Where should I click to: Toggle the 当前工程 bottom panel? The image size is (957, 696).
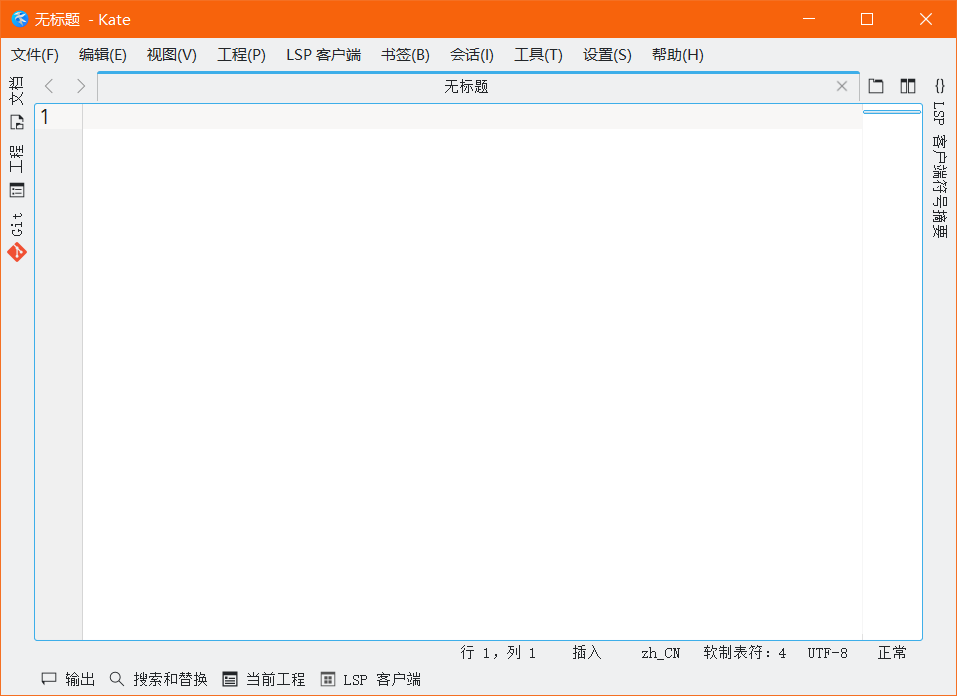point(264,680)
